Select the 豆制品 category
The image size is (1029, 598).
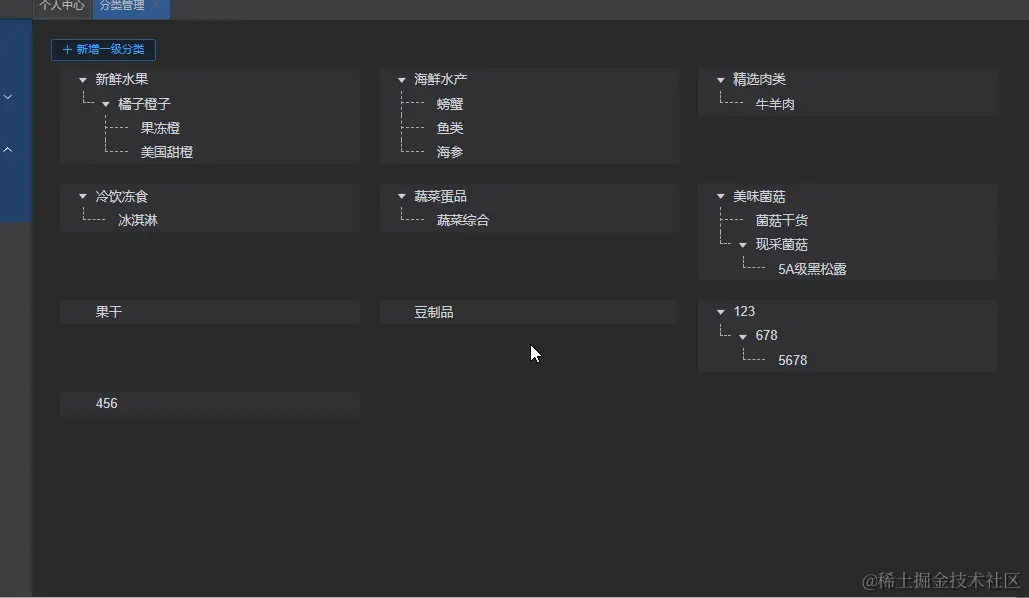click(x=528, y=312)
